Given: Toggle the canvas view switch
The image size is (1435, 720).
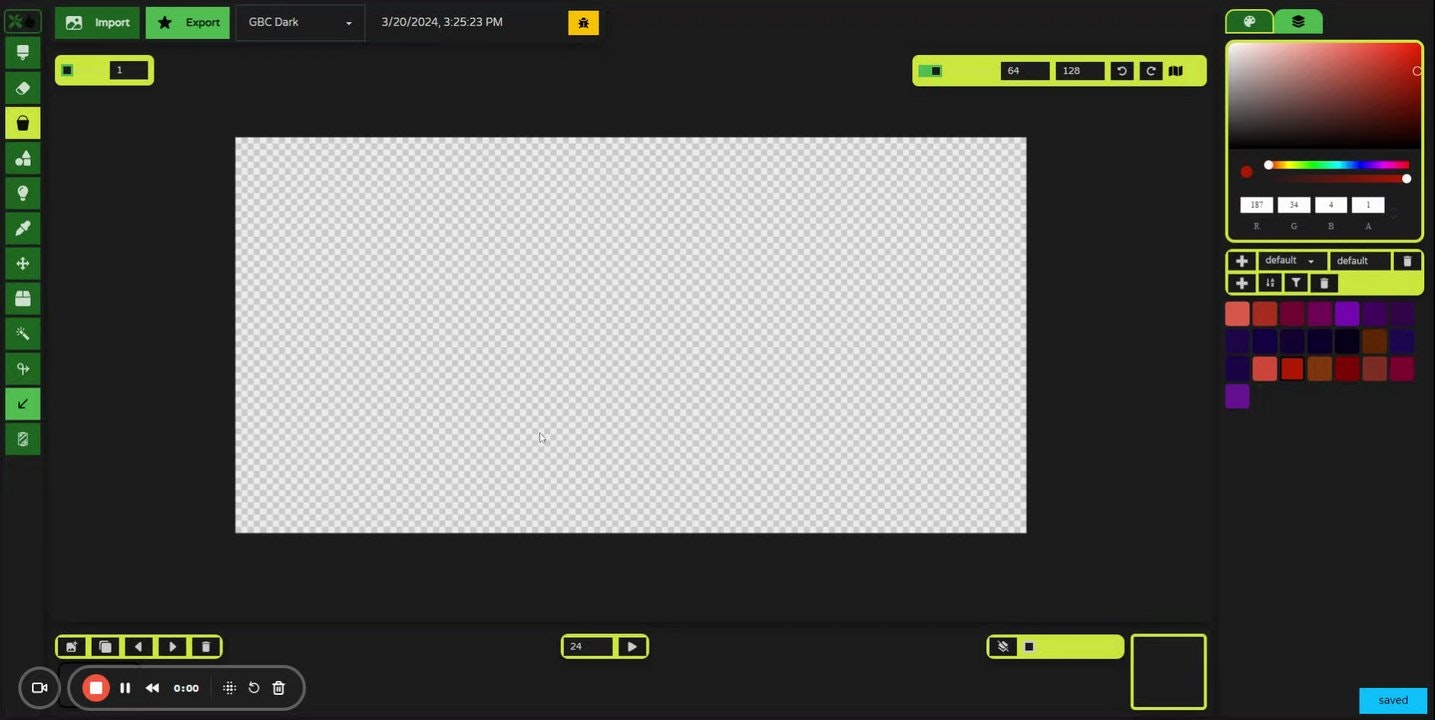Looking at the screenshot, I should [931, 70].
